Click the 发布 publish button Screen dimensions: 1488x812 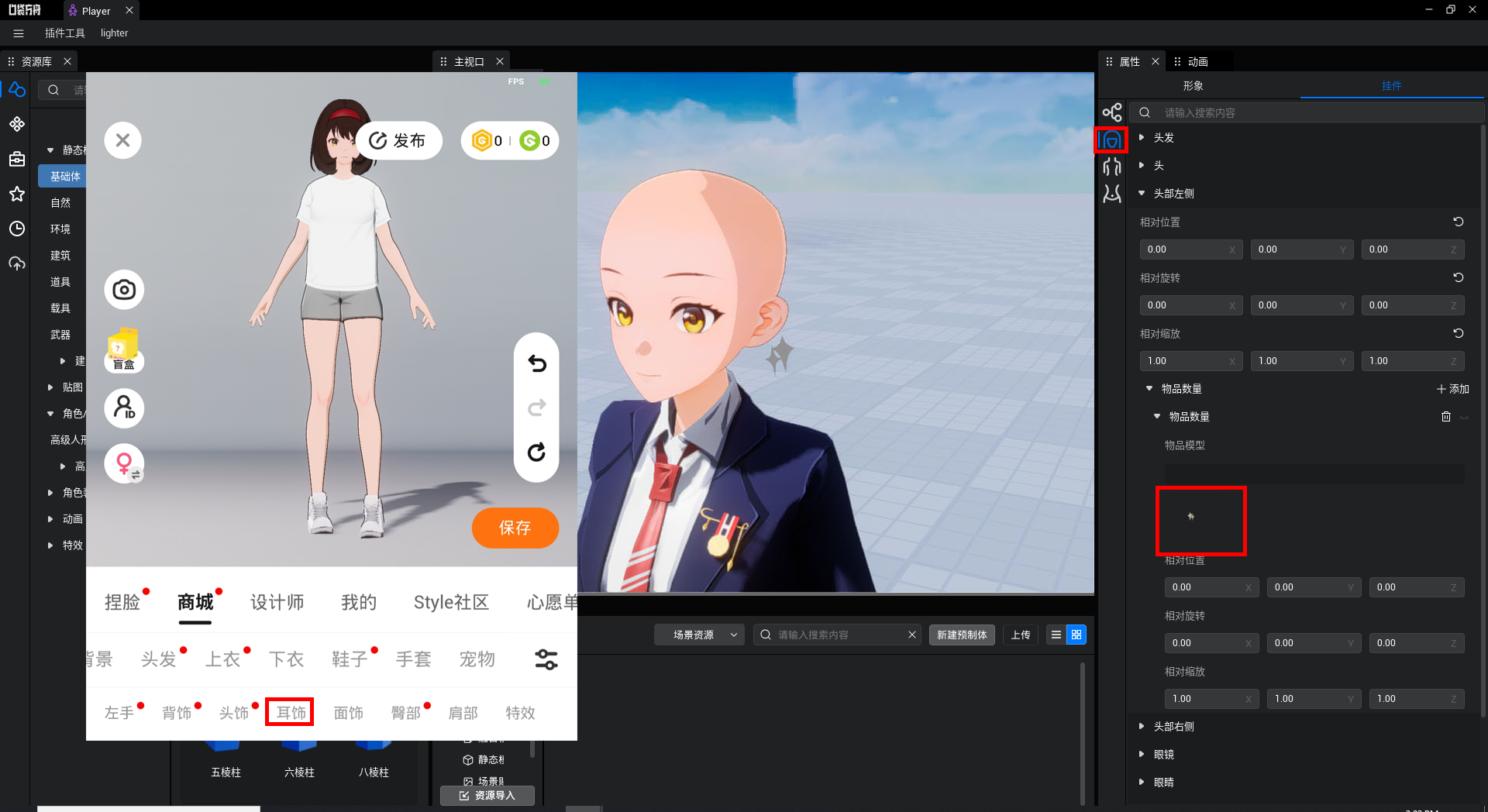(x=399, y=140)
